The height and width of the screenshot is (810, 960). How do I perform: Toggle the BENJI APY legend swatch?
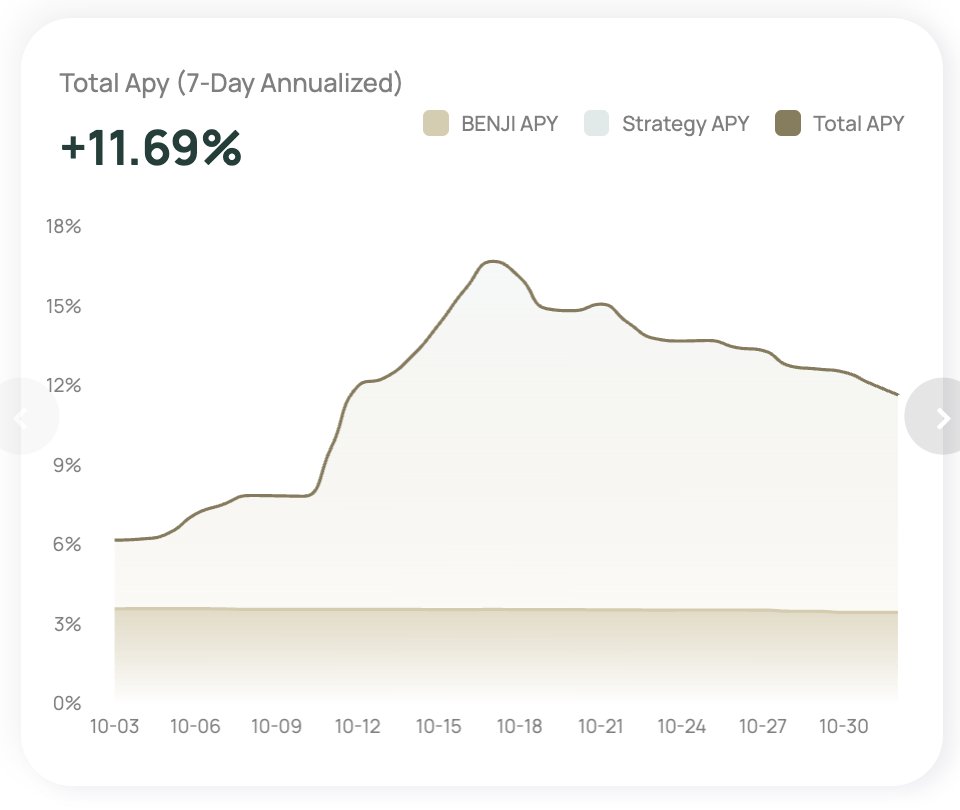(436, 124)
